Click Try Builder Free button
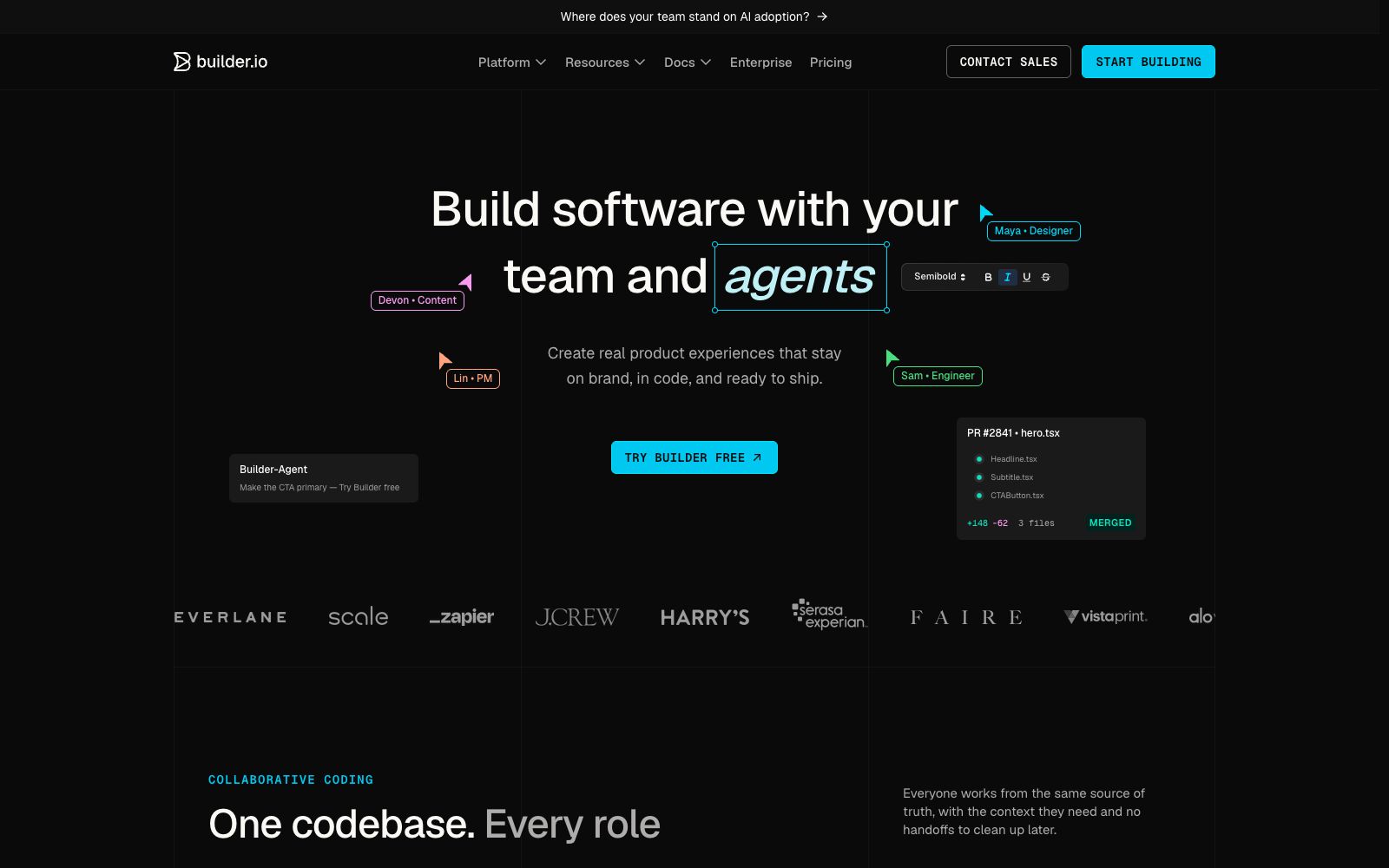The width and height of the screenshot is (1389, 868). [x=694, y=457]
